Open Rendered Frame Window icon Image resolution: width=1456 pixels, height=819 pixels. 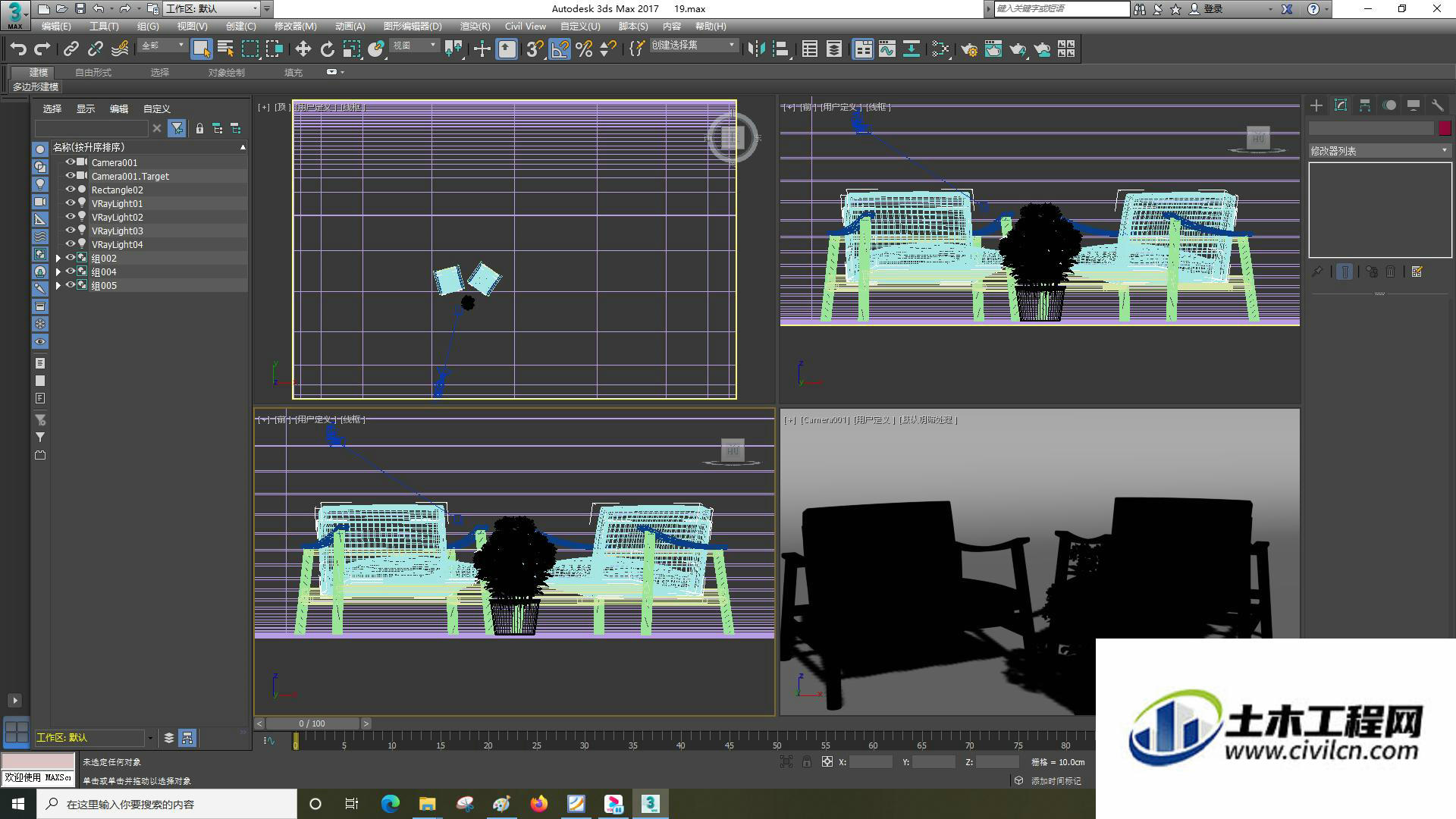pyautogui.click(x=993, y=49)
